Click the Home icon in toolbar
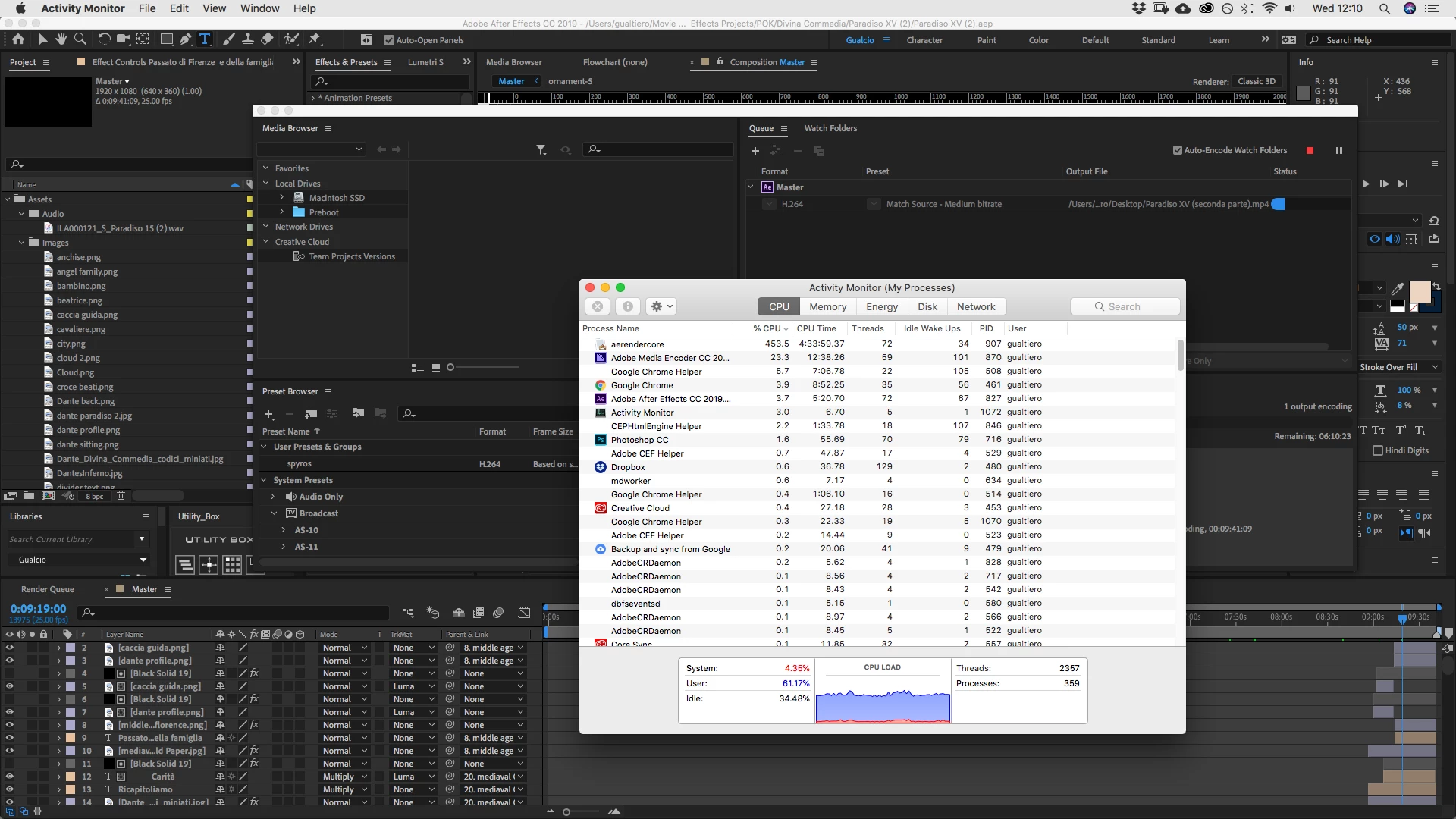Image resolution: width=1456 pixels, height=819 pixels. pyautogui.click(x=18, y=39)
